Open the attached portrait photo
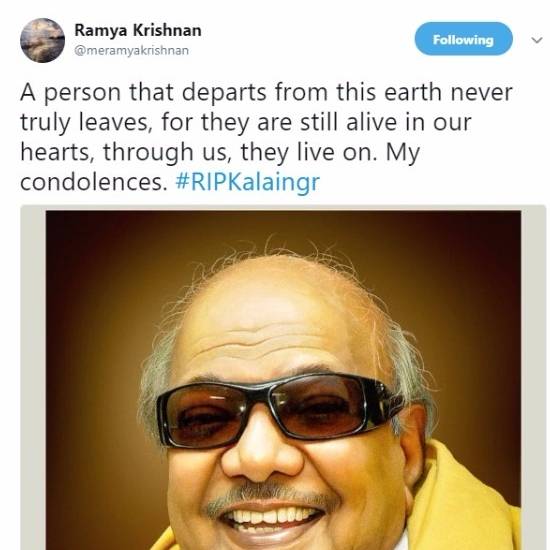Viewport: 550px width, 550px height. [x=283, y=380]
